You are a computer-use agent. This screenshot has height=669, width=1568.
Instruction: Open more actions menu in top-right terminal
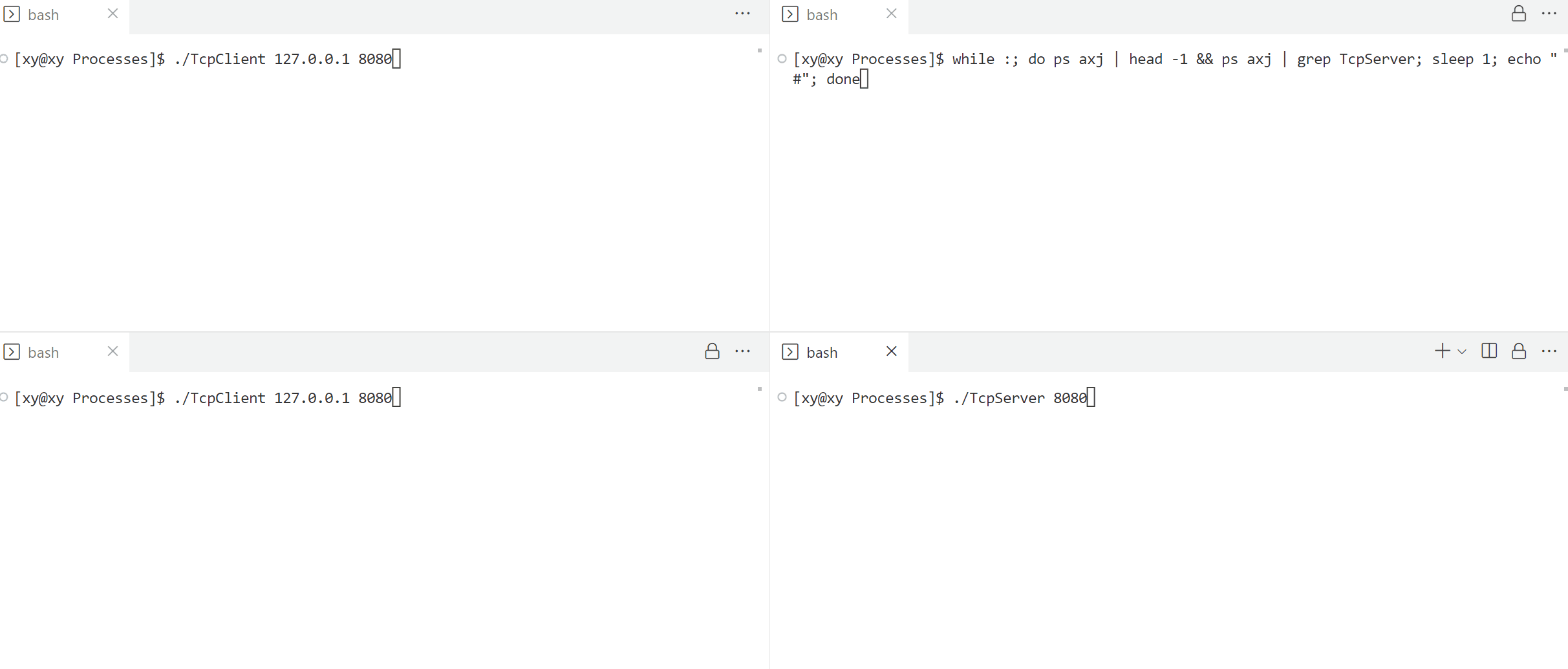click(x=1549, y=14)
